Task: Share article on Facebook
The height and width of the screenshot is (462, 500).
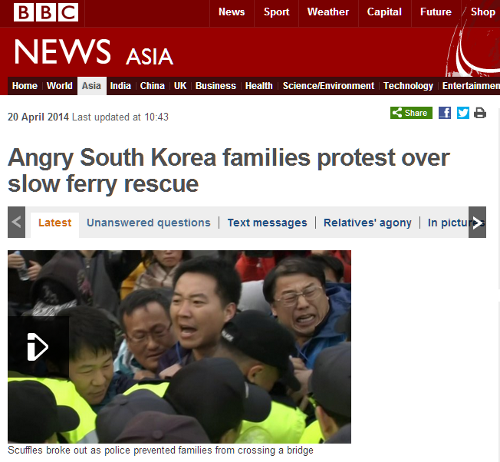Action: coord(445,113)
